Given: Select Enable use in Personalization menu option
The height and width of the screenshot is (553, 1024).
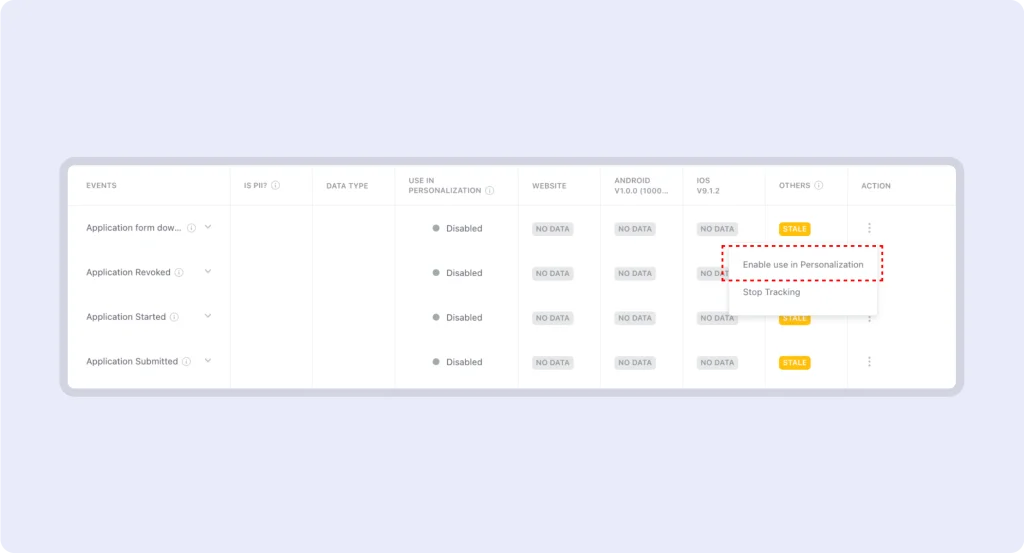Looking at the screenshot, I should (803, 264).
